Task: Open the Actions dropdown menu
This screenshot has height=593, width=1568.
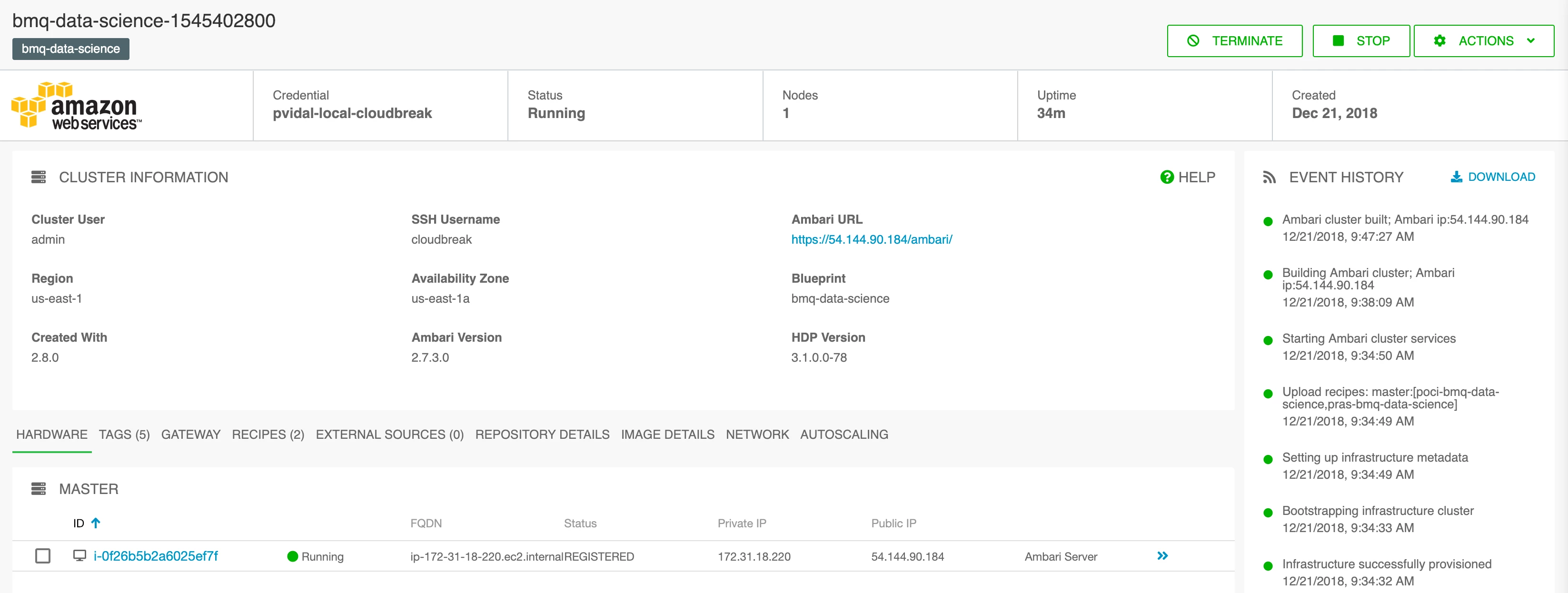Action: (1483, 41)
